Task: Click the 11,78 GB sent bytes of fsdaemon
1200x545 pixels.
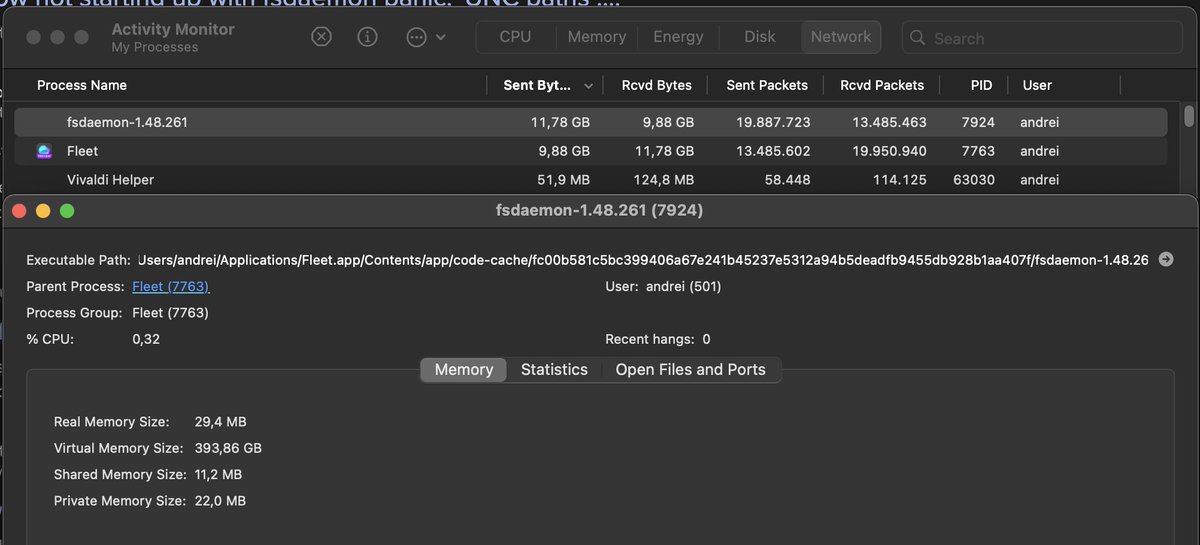Action: (x=560, y=122)
